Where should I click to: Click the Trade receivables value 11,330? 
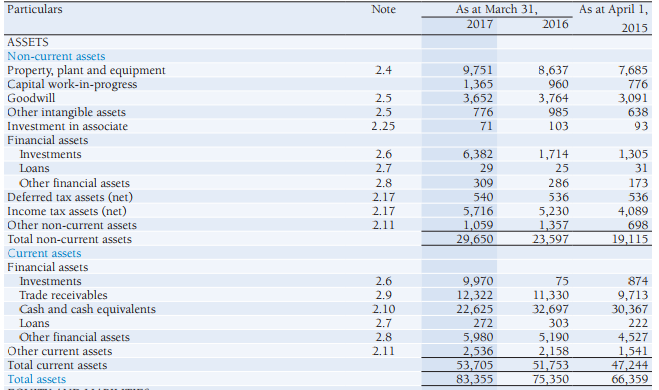click(551, 295)
